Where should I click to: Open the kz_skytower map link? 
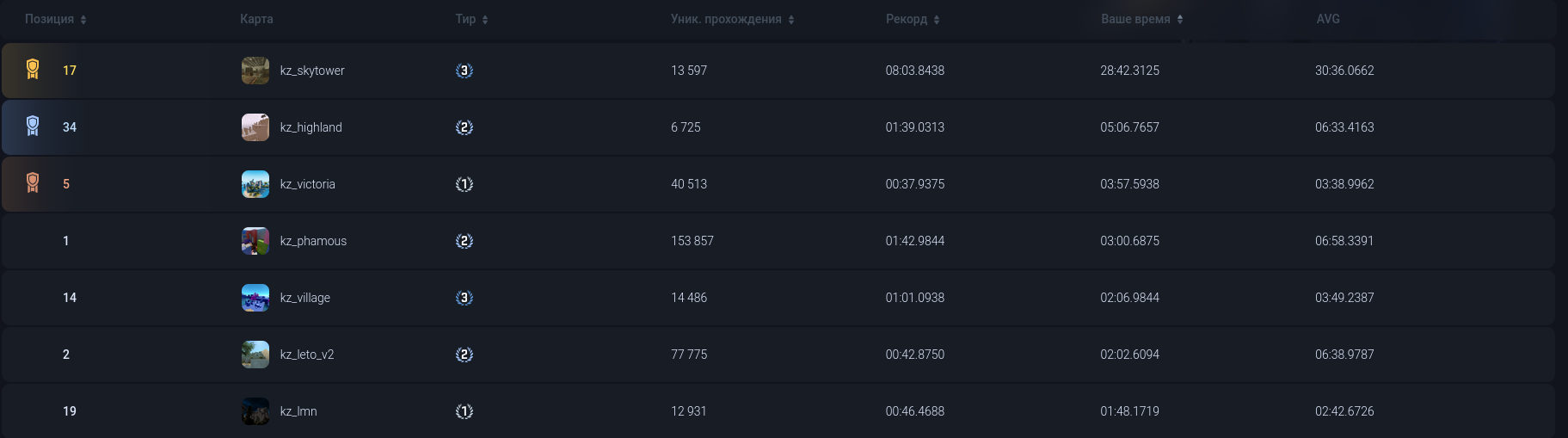312,71
